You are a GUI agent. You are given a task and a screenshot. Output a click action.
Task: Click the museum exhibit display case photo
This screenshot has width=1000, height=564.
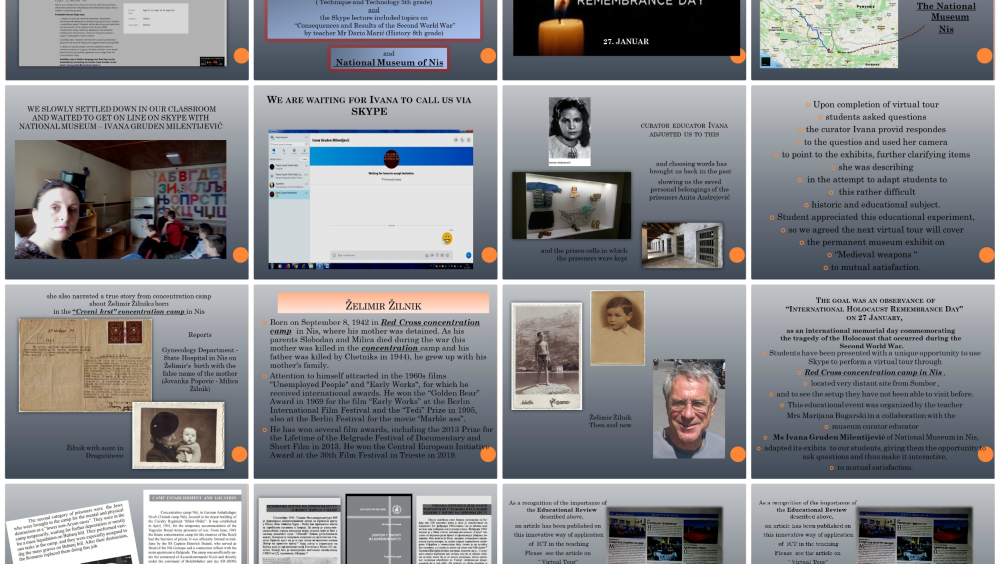(x=571, y=205)
